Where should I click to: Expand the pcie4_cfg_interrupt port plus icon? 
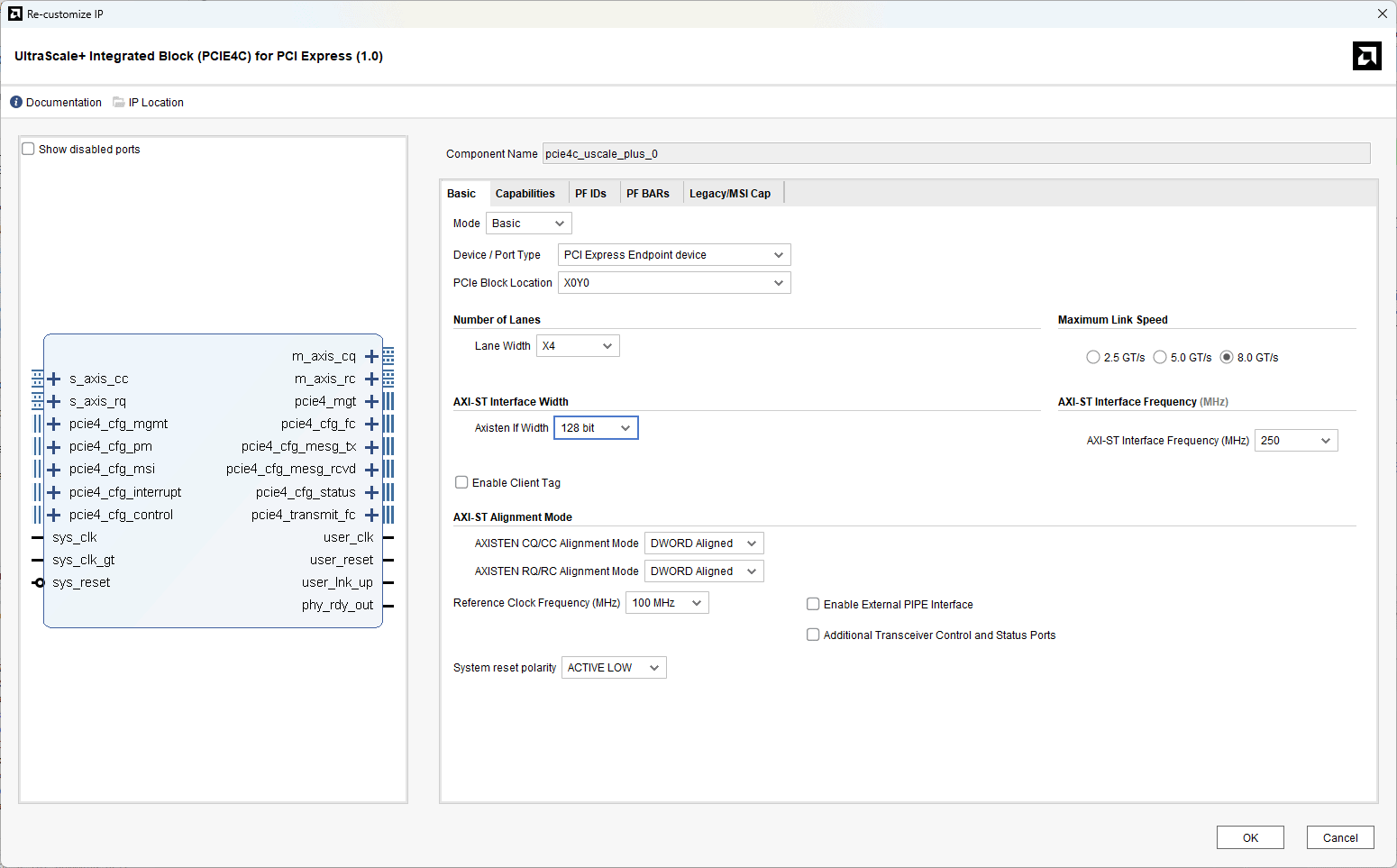(x=54, y=492)
